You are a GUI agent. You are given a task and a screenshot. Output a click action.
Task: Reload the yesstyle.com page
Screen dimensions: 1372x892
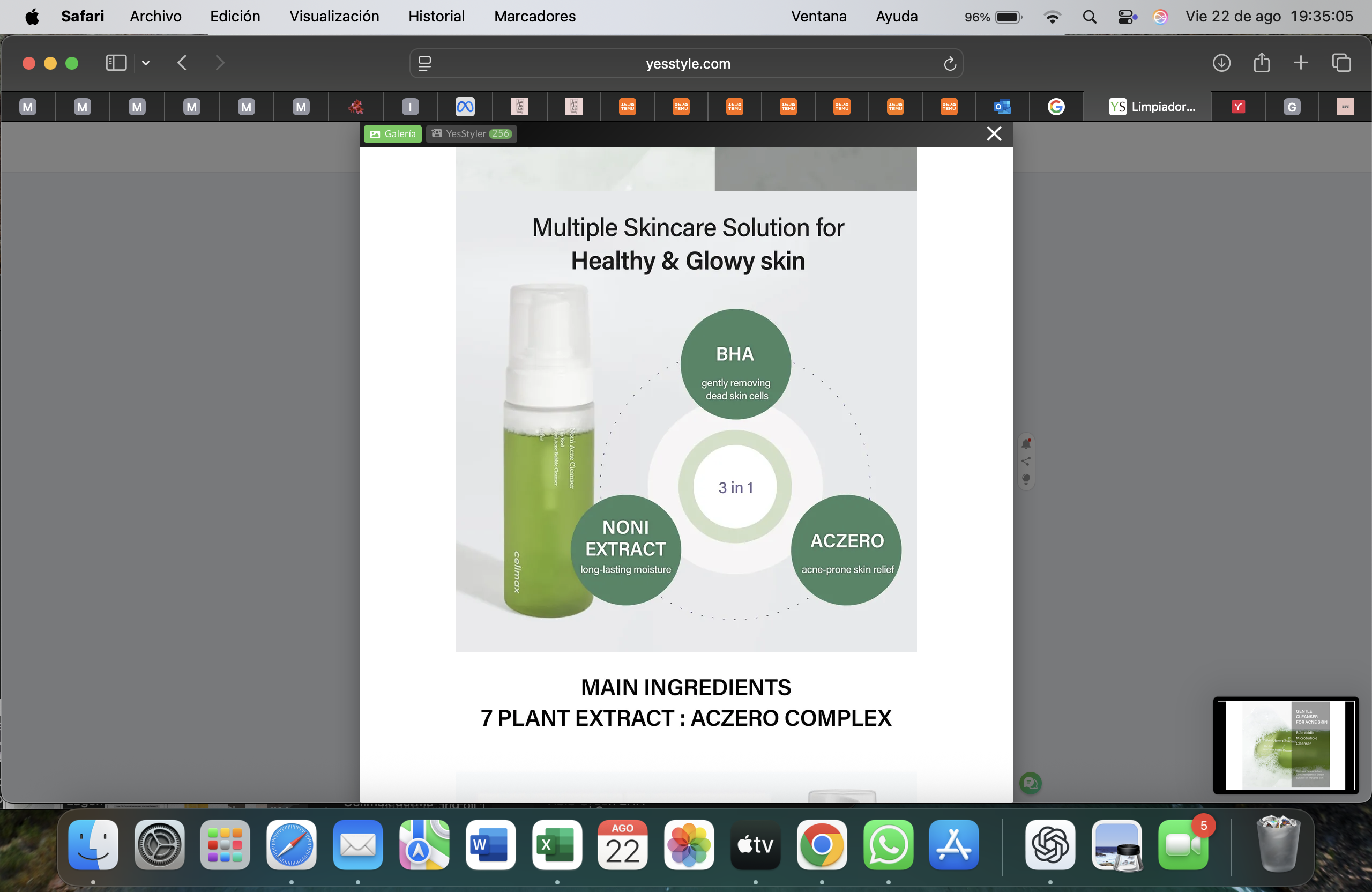pyautogui.click(x=950, y=63)
